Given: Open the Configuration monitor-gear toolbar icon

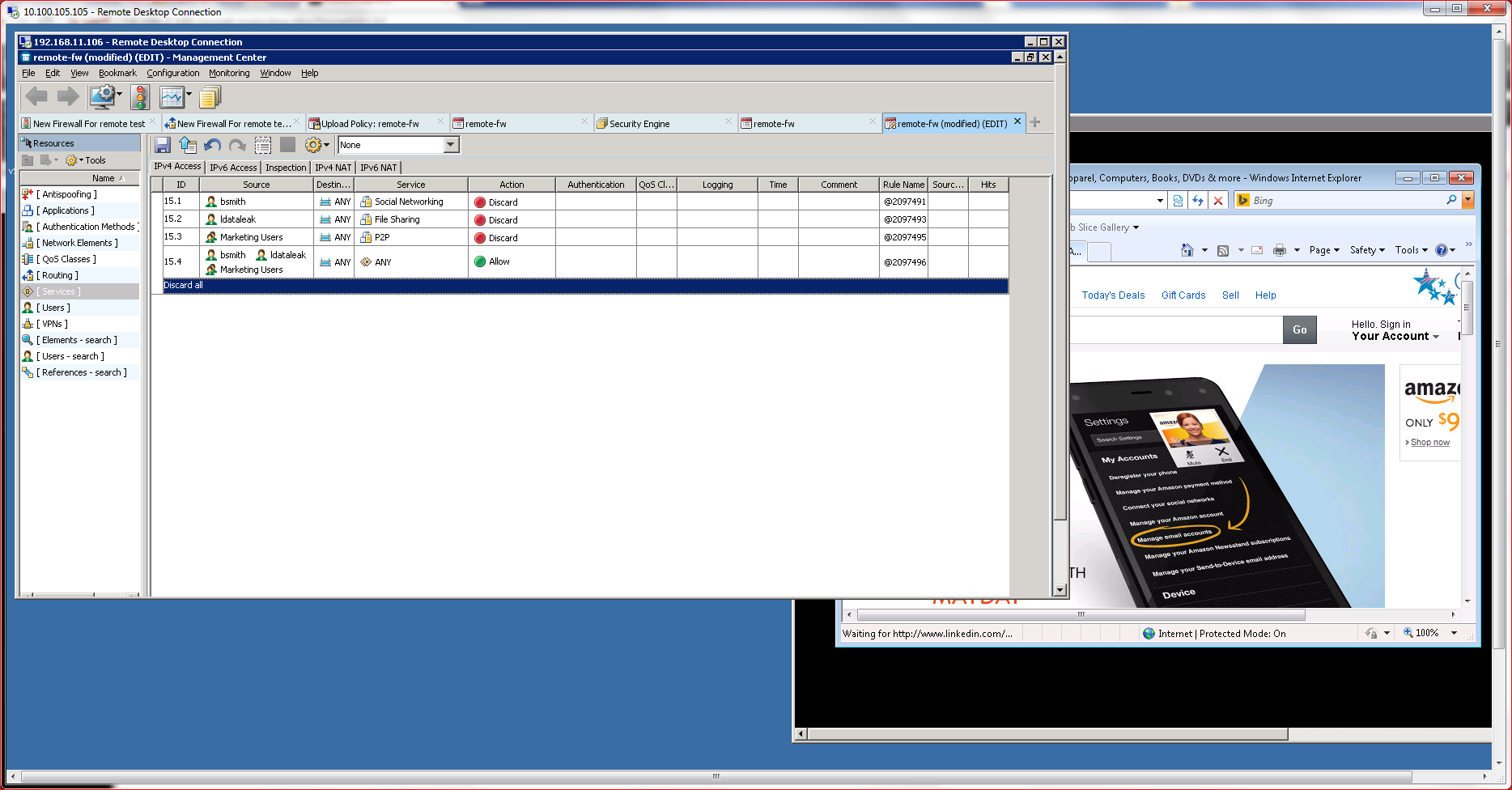Looking at the screenshot, I should pos(102,97).
